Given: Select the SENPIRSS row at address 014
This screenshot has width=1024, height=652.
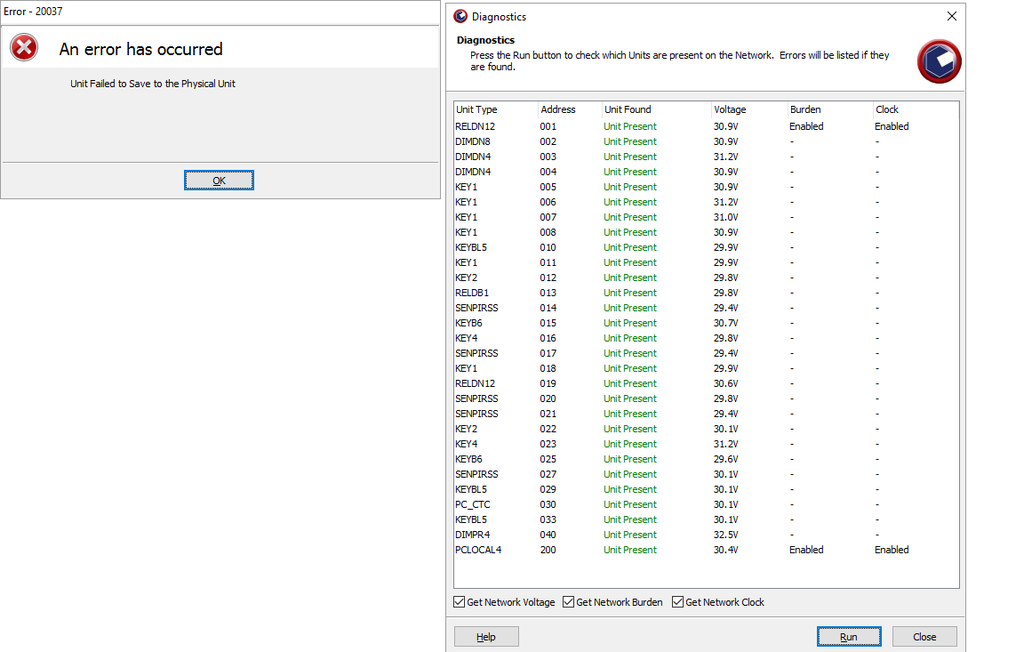Looking at the screenshot, I should 706,308.
